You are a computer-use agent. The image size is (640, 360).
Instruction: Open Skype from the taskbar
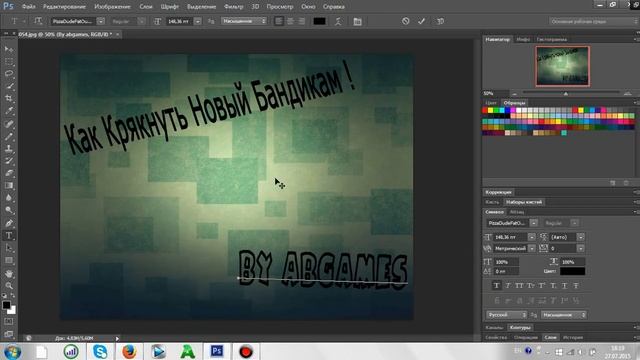click(x=100, y=351)
